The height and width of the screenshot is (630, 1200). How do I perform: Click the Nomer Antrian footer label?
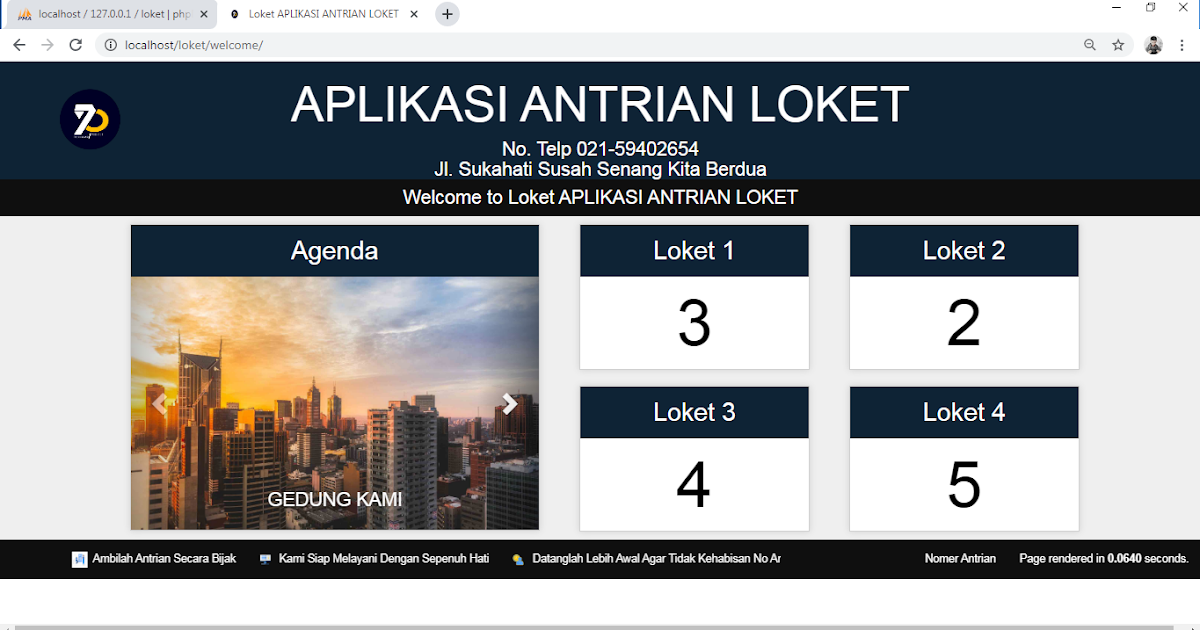tap(960, 559)
